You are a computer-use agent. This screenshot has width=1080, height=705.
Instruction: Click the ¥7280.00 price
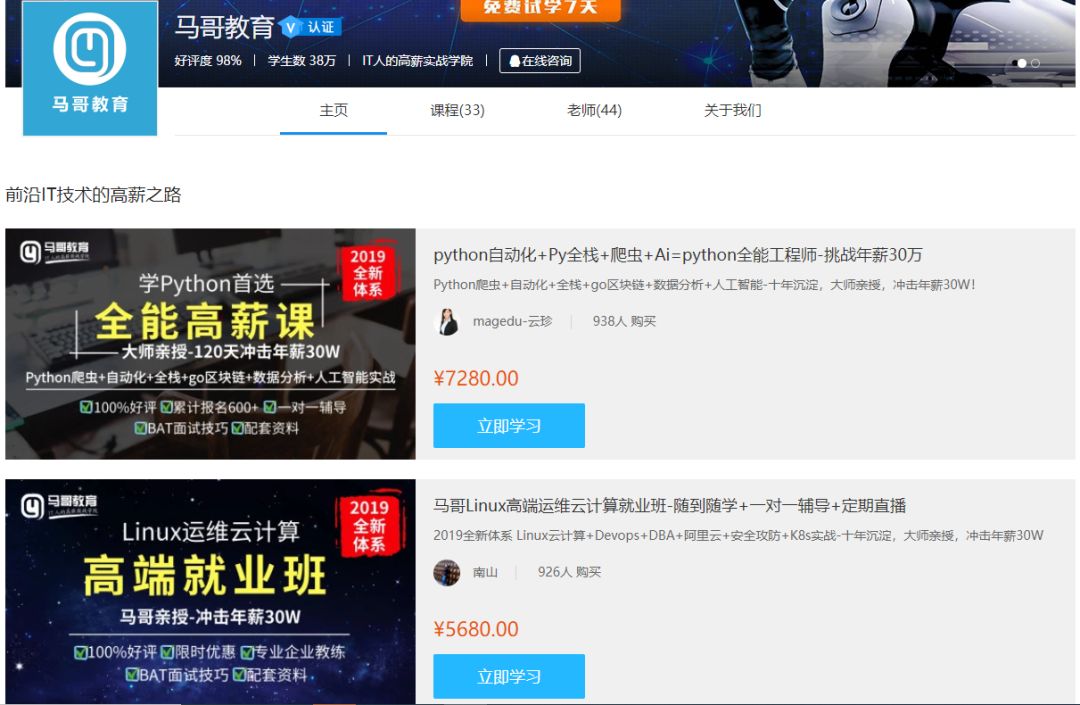[x=476, y=379]
